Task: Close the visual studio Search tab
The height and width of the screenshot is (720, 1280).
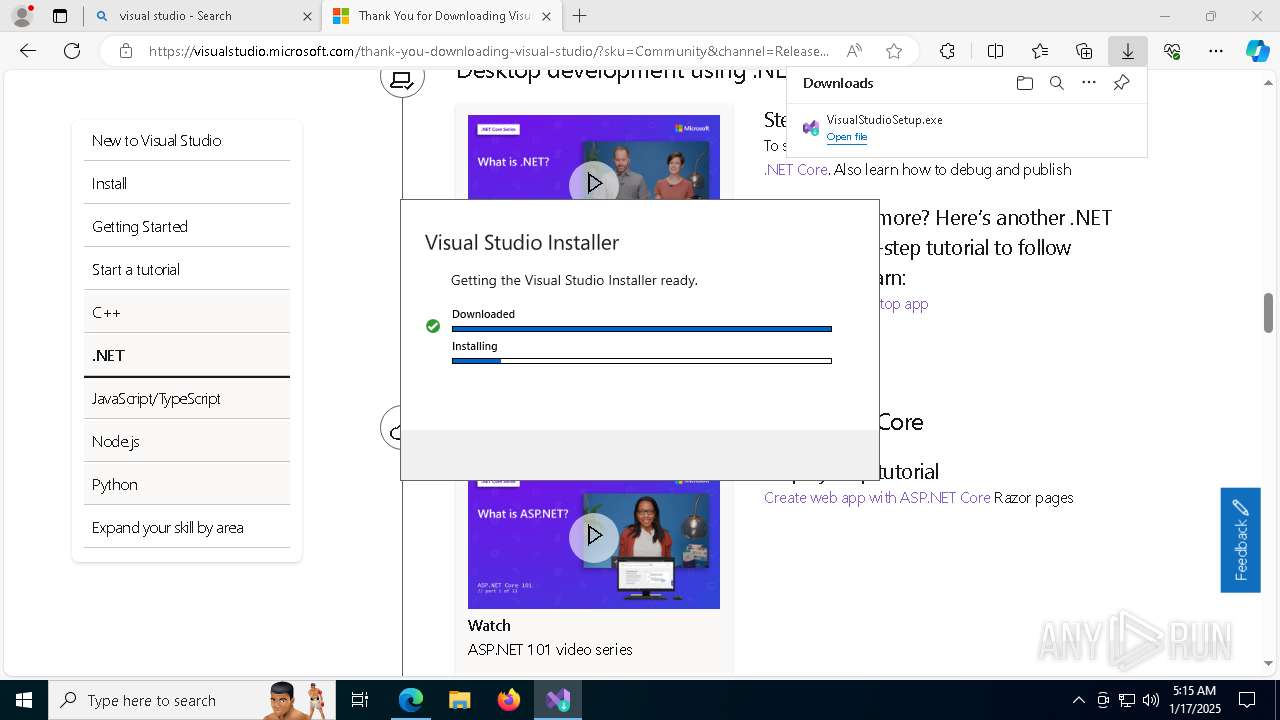Action: (x=307, y=16)
